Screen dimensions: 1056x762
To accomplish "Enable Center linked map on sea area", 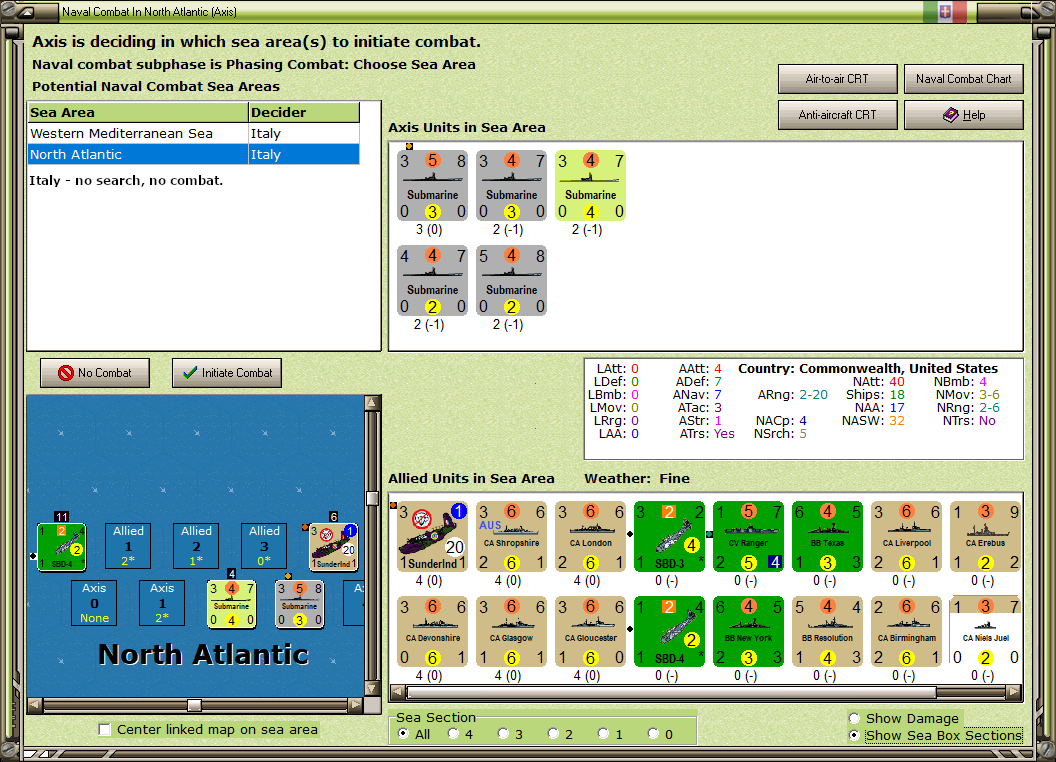I will click(104, 730).
